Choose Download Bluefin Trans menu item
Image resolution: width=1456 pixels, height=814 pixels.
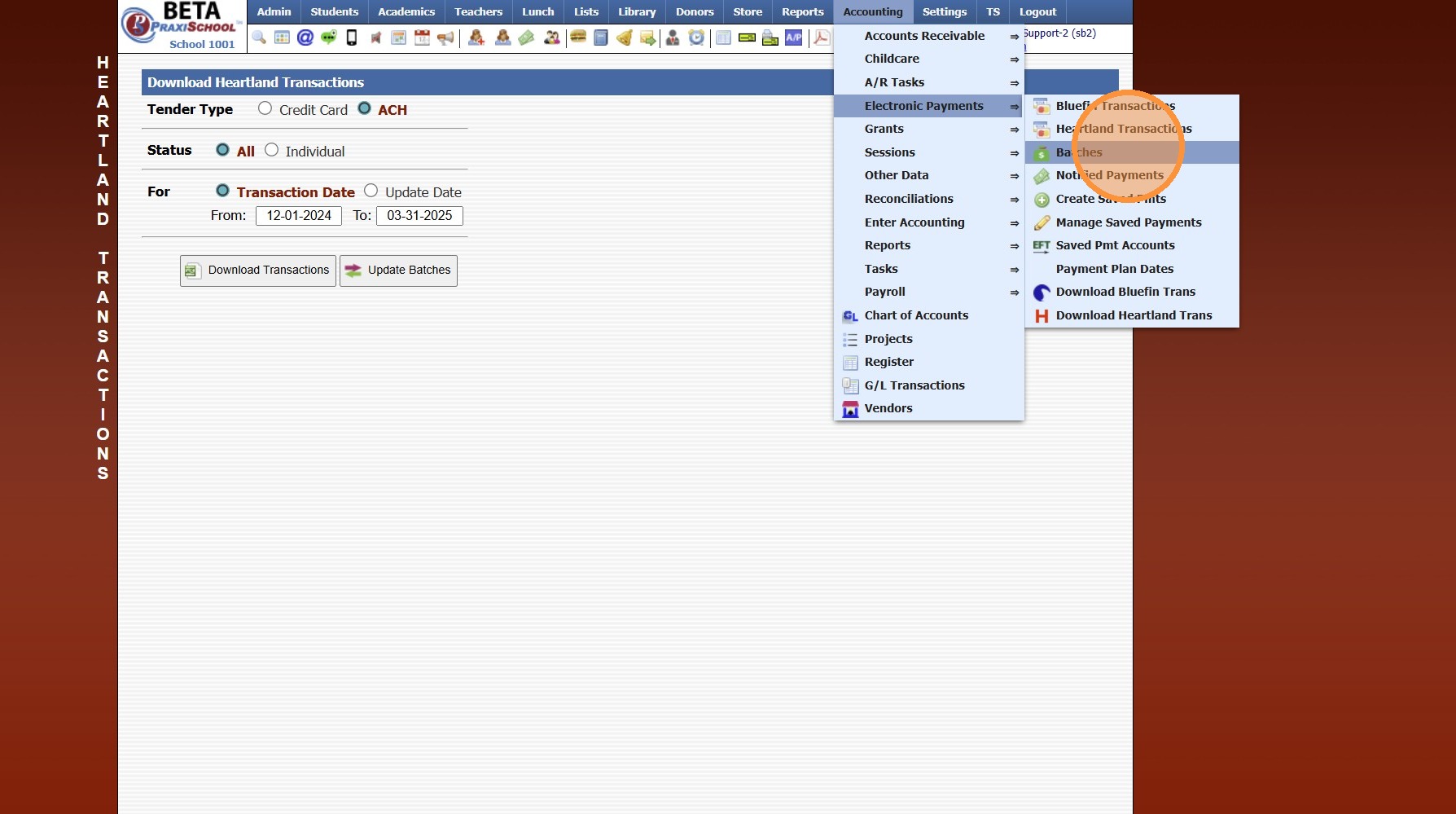click(x=1132, y=292)
